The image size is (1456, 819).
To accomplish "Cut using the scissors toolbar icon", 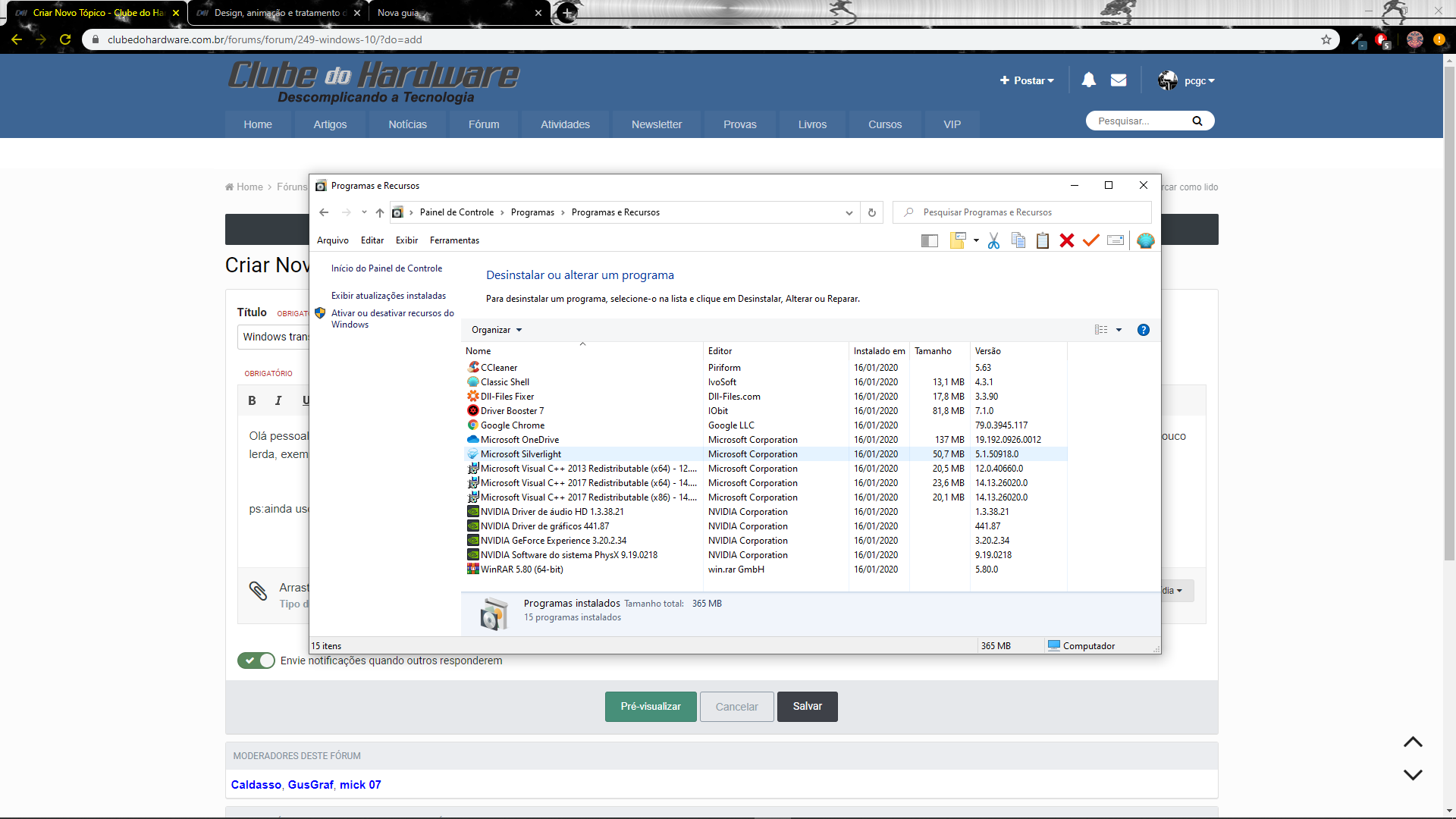I will pos(993,241).
